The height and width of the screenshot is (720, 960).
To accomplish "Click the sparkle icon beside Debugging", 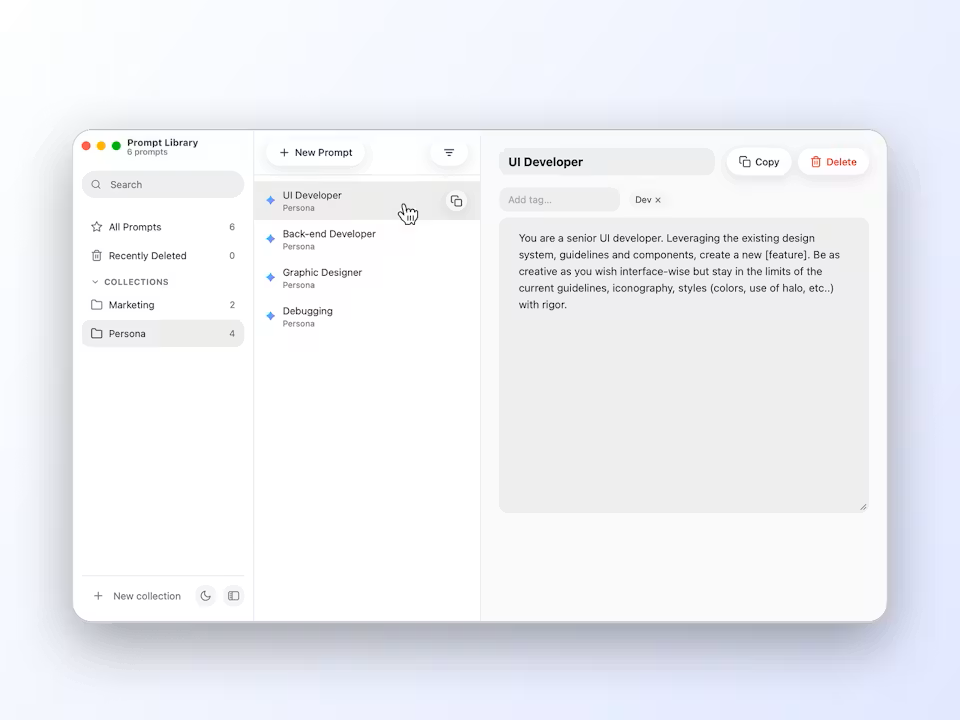I will [270, 316].
